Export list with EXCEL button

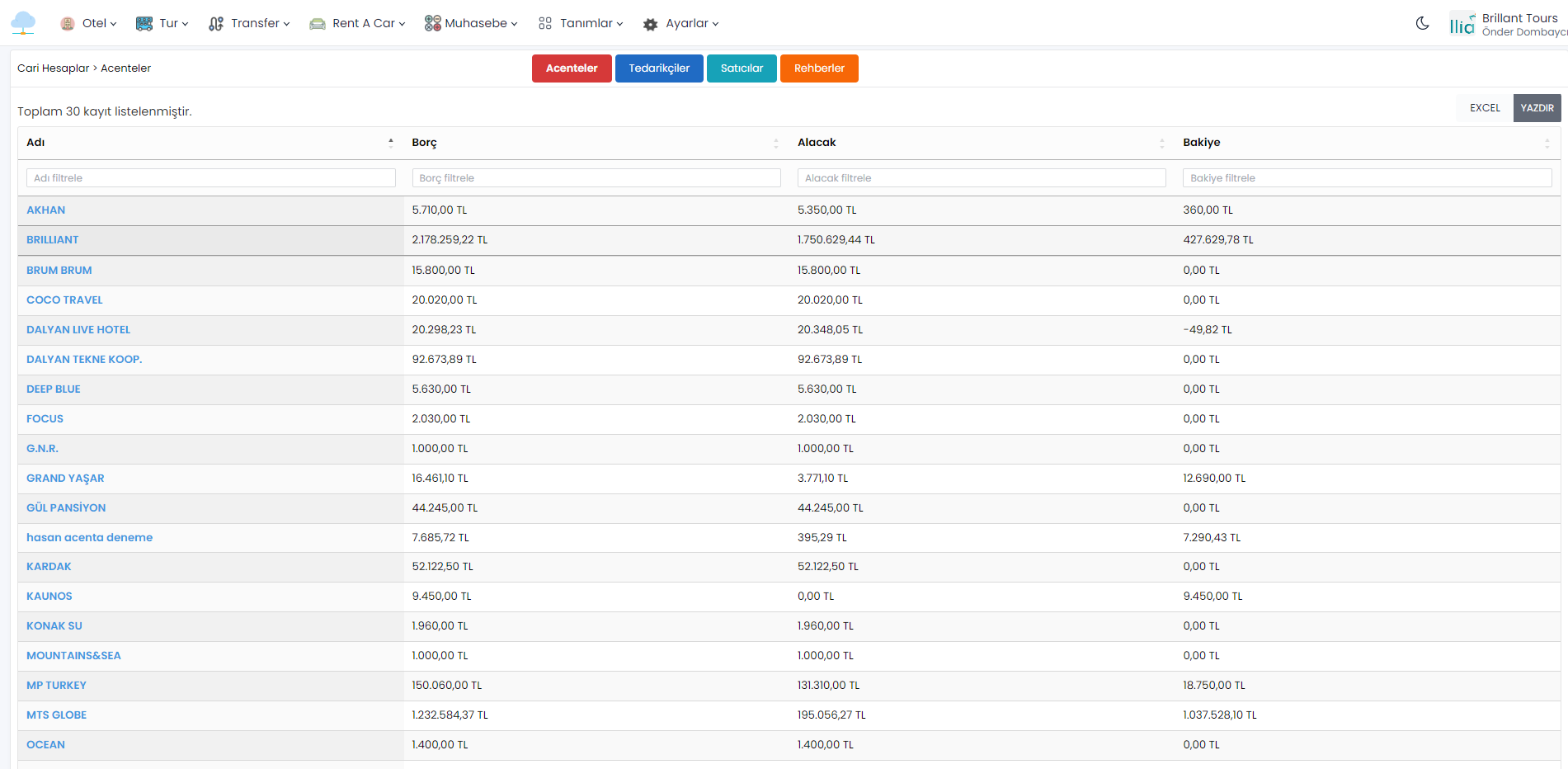tap(1484, 108)
